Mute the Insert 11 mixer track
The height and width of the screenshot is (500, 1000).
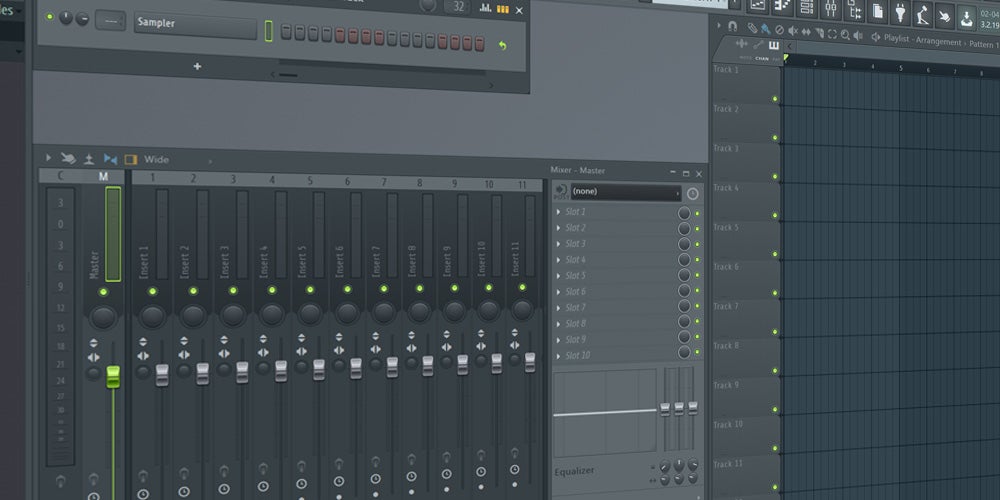click(522, 287)
